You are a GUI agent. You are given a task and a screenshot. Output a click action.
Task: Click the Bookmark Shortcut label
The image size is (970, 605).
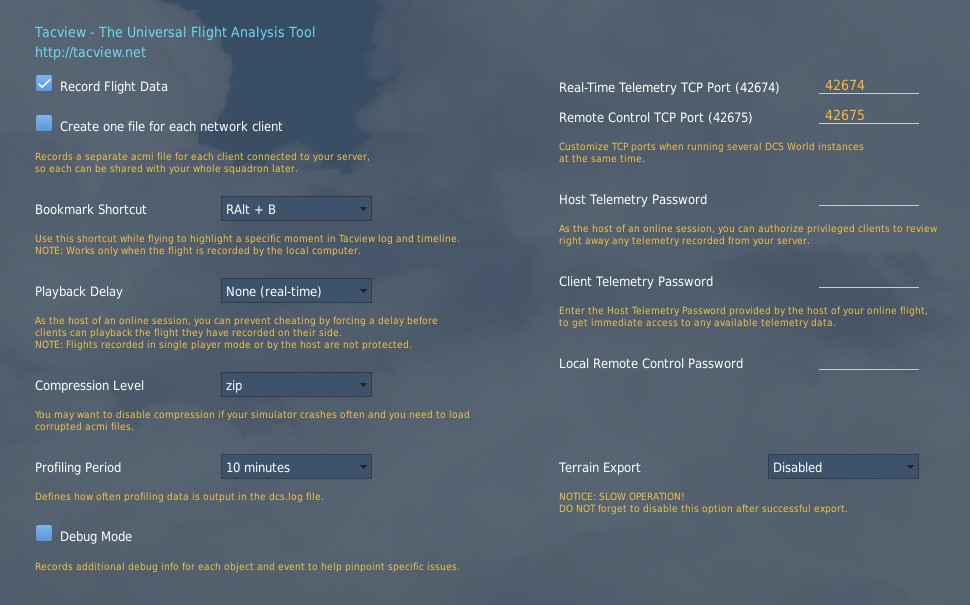click(x=91, y=209)
